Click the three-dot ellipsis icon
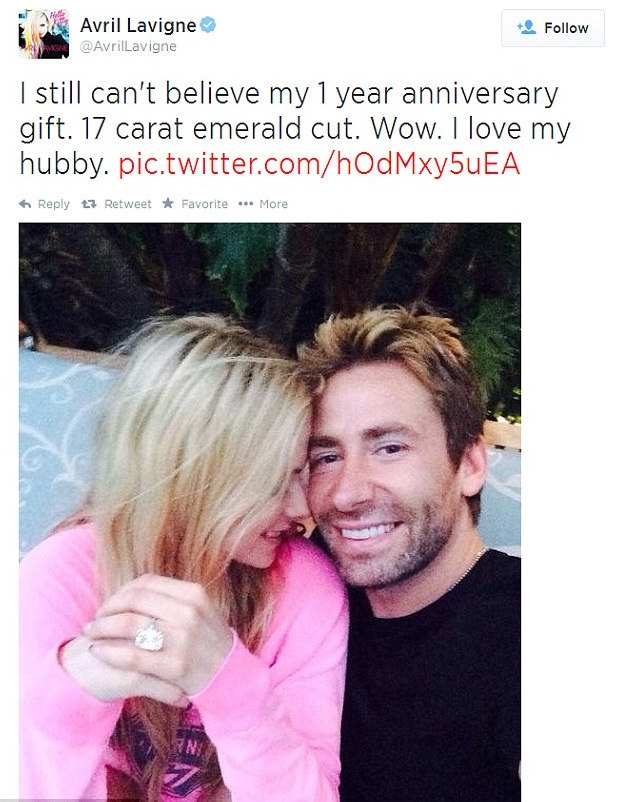The height and width of the screenshot is (802, 633). (245, 204)
